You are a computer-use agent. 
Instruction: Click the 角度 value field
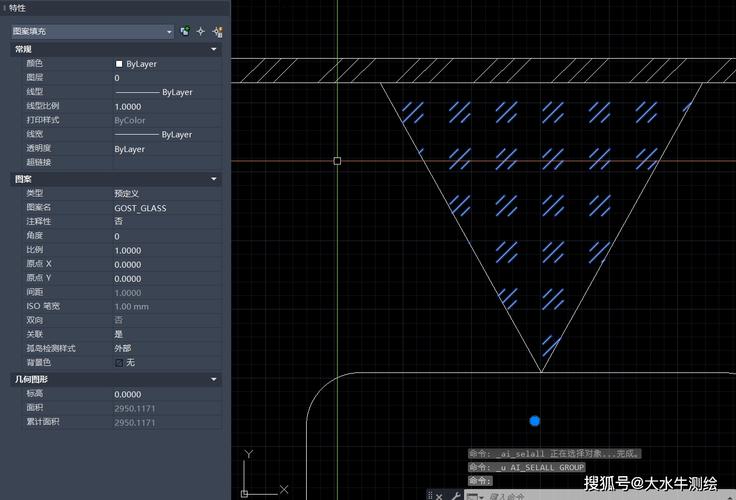click(118, 236)
